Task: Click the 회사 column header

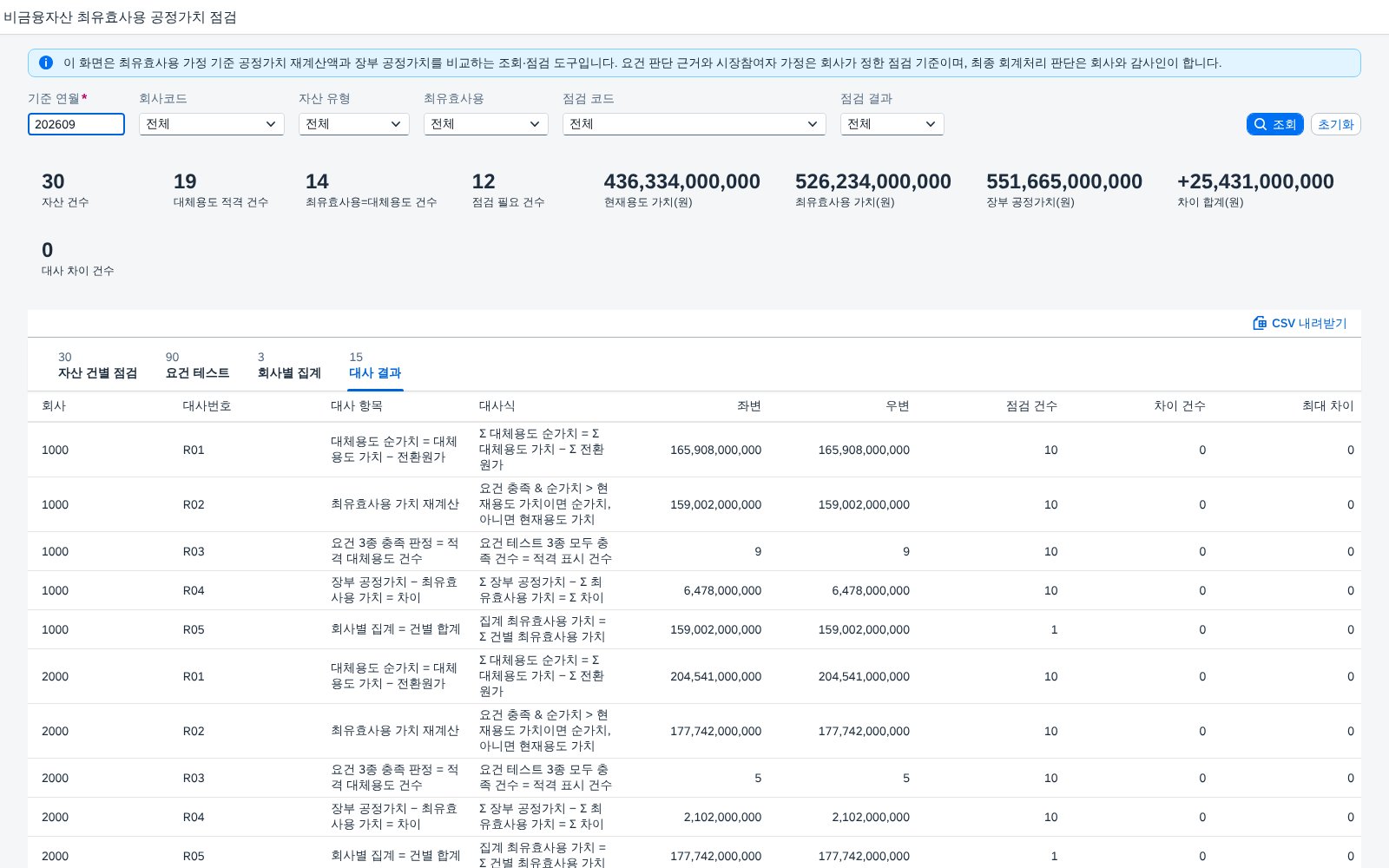Action: pyautogui.click(x=54, y=405)
